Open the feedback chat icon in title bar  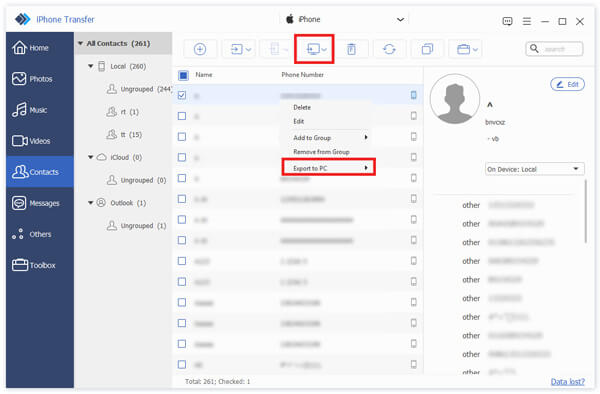(507, 21)
